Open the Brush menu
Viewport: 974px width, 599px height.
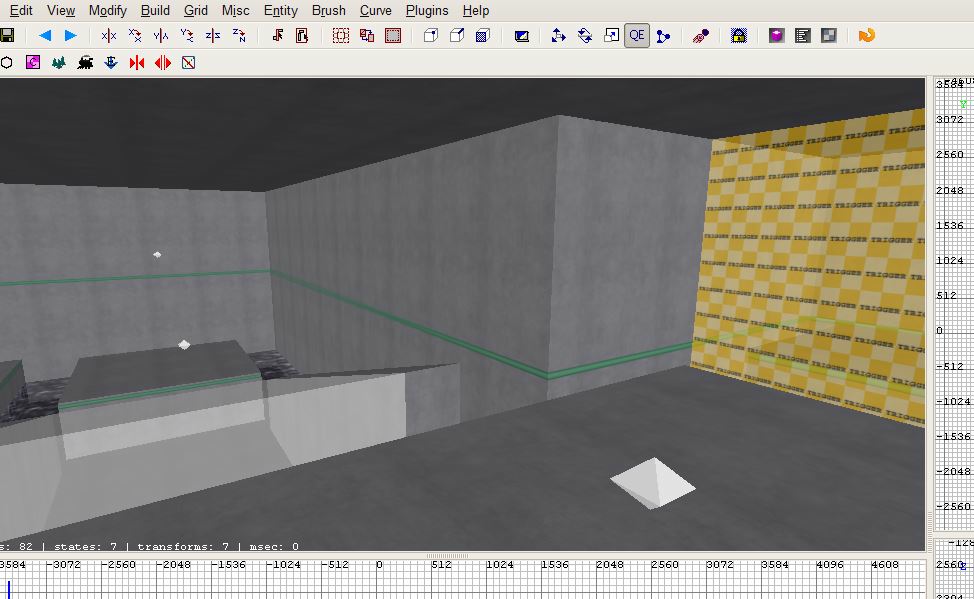pos(328,10)
